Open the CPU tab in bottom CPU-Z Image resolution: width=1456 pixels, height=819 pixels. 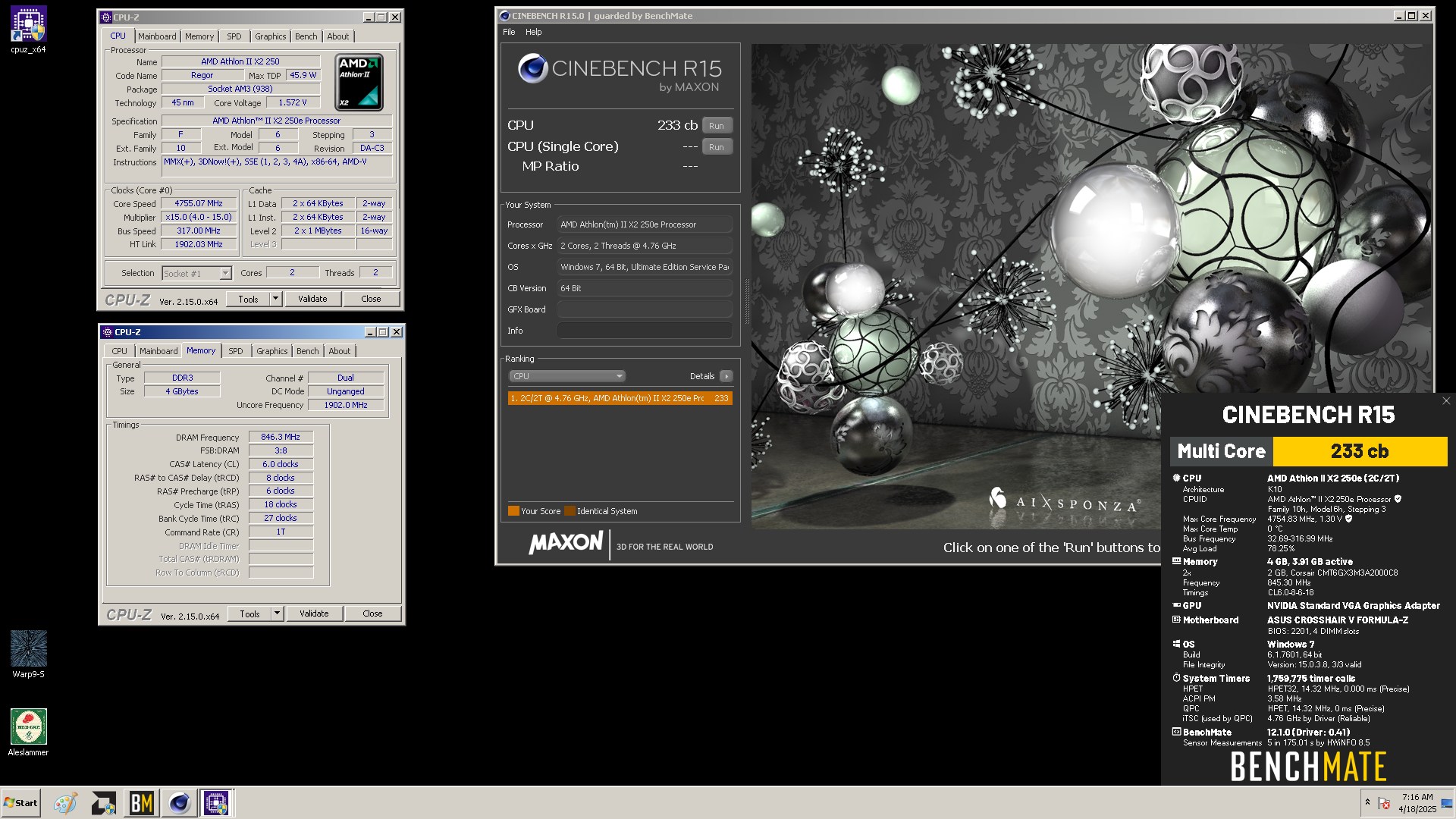pyautogui.click(x=119, y=351)
